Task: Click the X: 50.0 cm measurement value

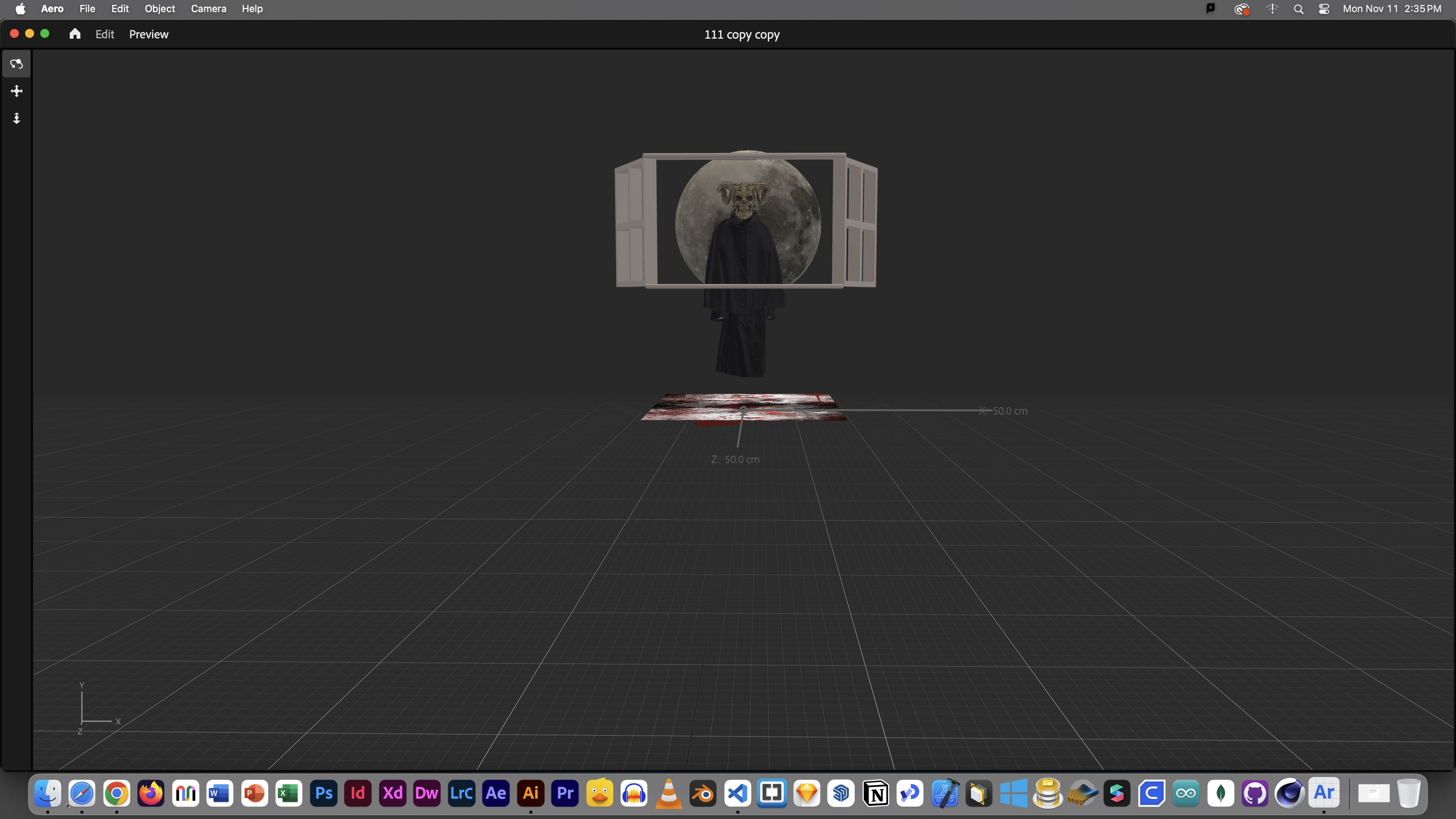Action: point(1003,411)
